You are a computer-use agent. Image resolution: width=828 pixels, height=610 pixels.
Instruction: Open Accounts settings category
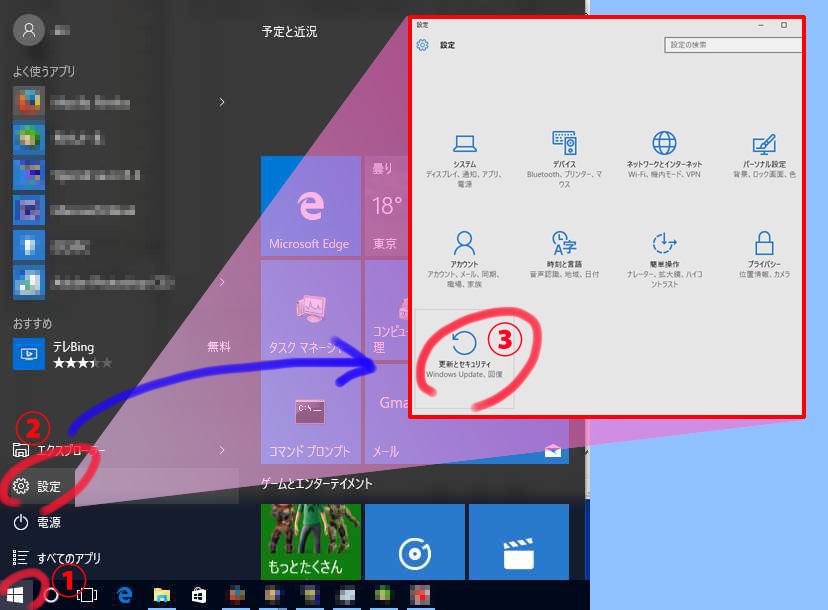(x=464, y=255)
